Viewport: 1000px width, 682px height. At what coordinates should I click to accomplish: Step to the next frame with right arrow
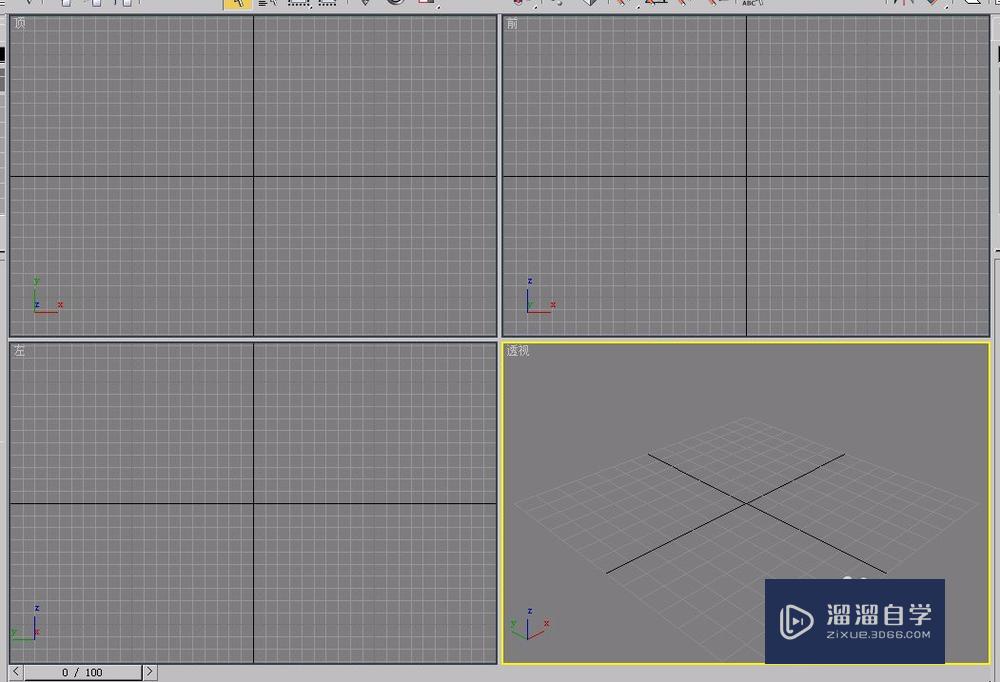tap(150, 672)
